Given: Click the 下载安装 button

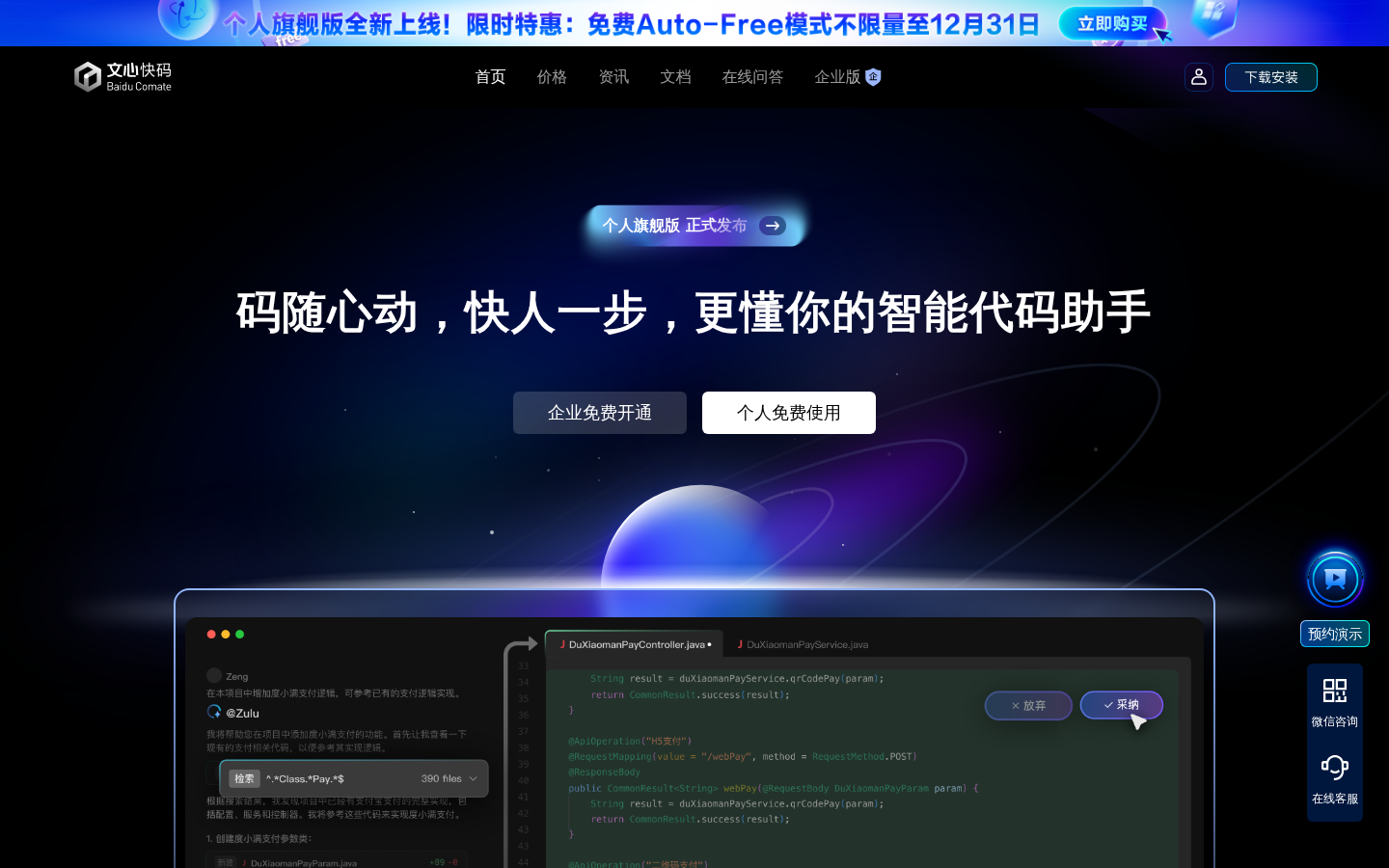Looking at the screenshot, I should pyautogui.click(x=1271, y=77).
